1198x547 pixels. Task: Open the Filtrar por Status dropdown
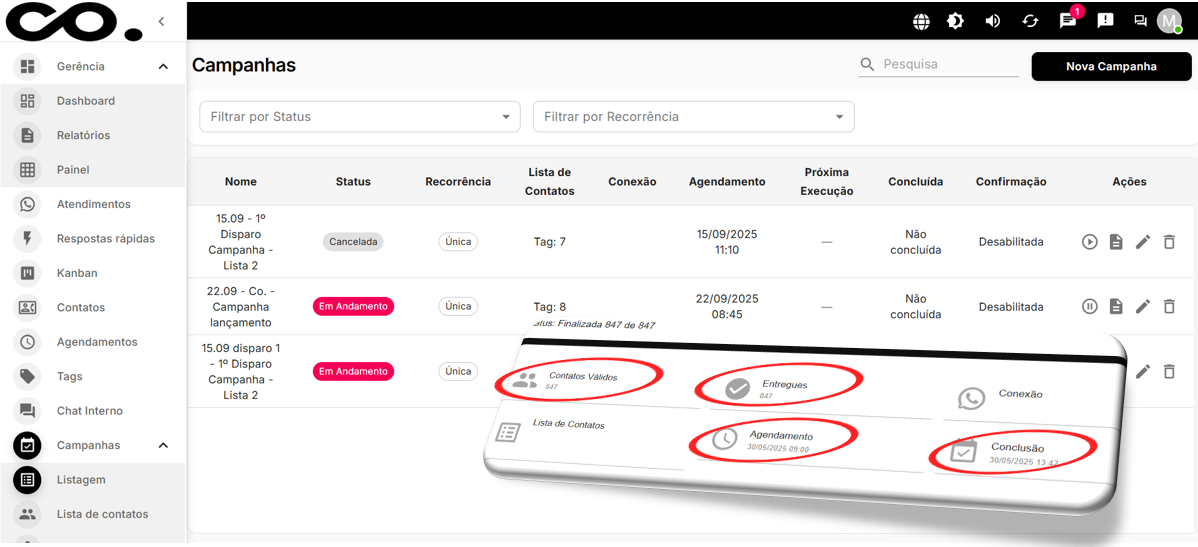point(360,117)
